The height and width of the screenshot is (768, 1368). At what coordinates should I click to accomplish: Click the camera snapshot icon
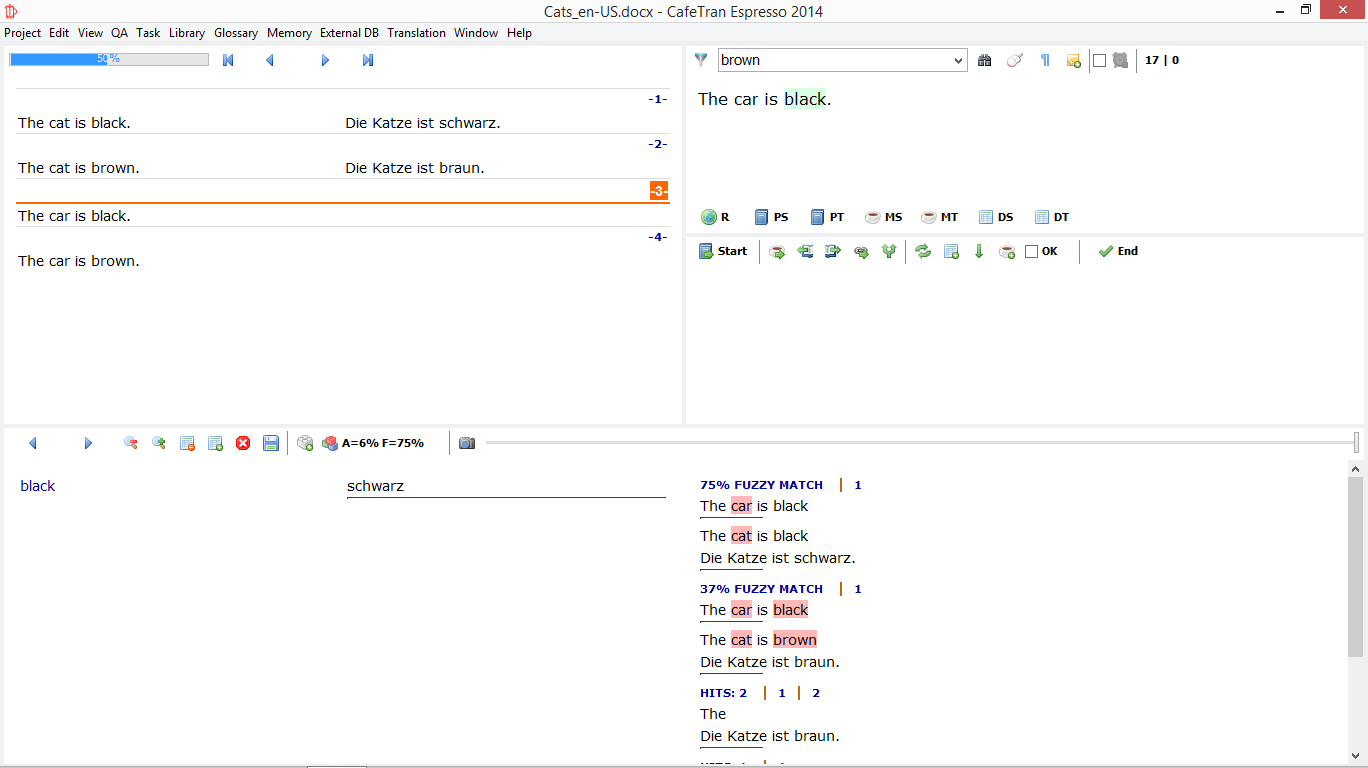467,443
